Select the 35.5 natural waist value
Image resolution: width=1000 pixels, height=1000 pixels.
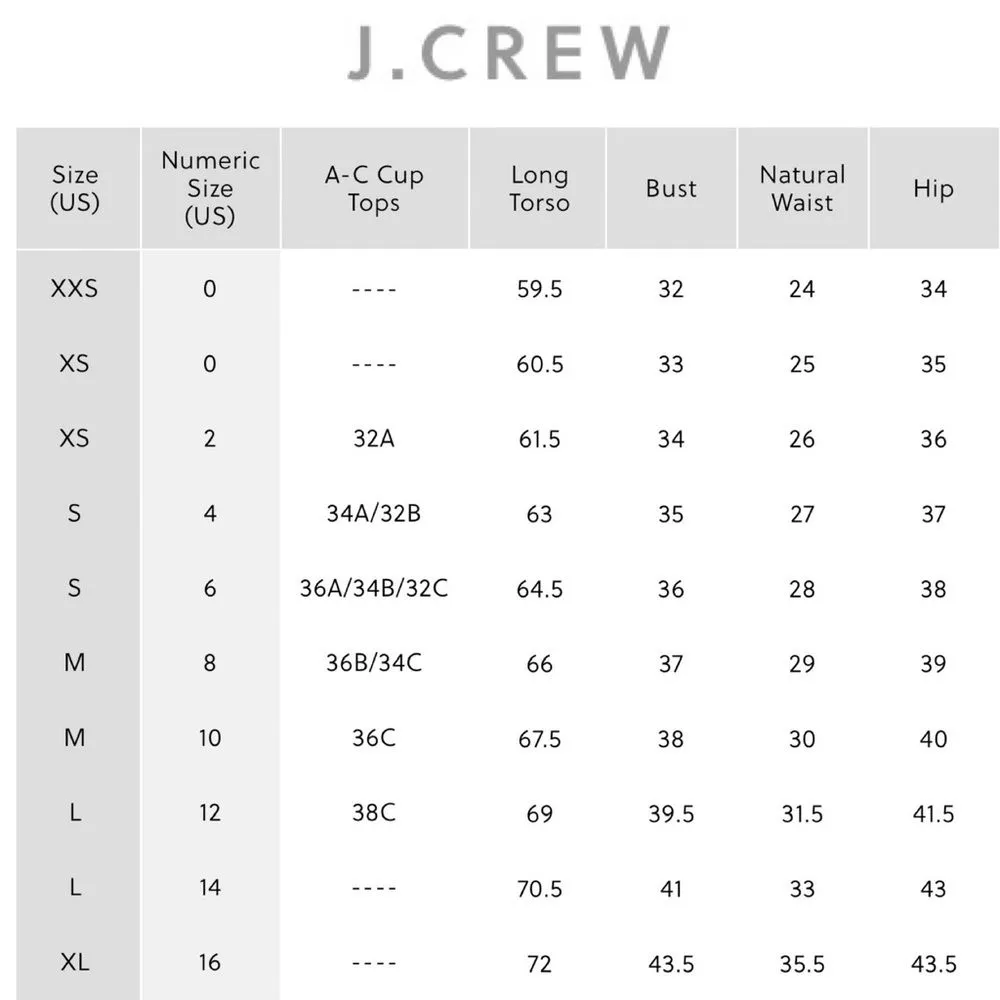click(802, 964)
